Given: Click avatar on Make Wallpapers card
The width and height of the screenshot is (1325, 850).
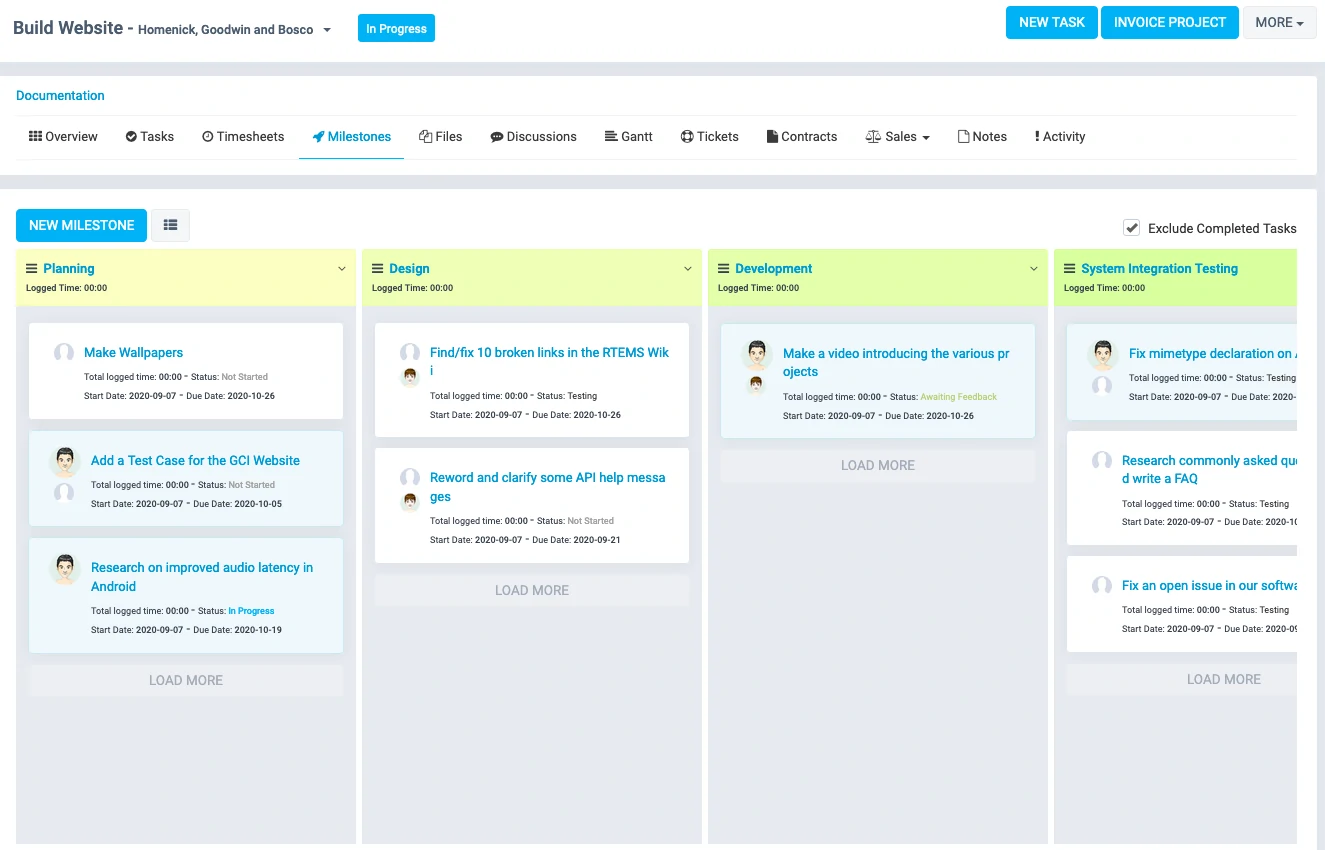Looking at the screenshot, I should coord(64,353).
